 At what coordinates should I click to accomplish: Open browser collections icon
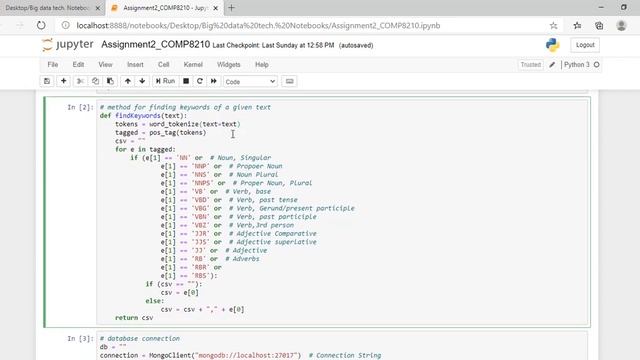(x=599, y=25)
